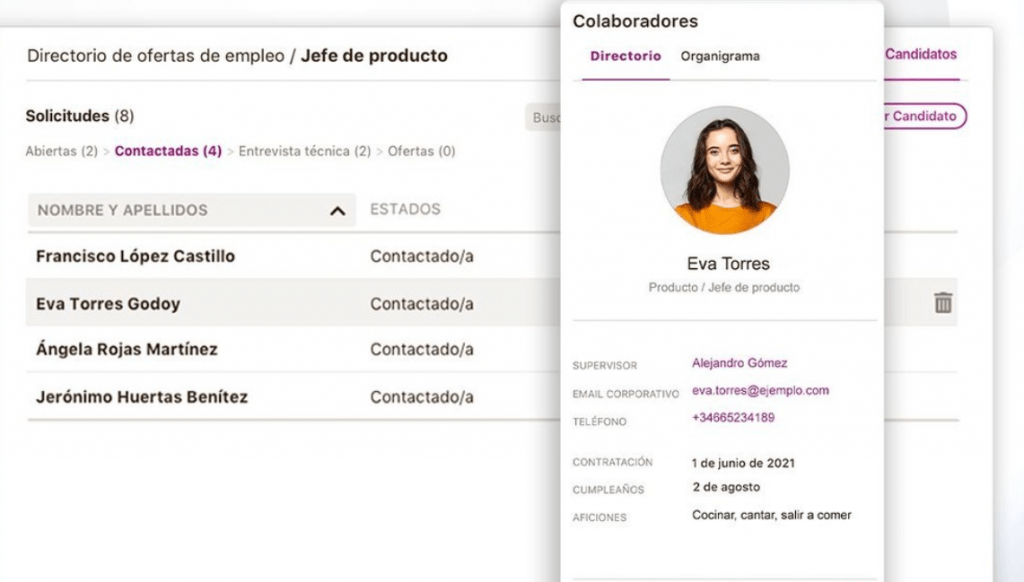Delete Eva Torres Godoy row with trash icon
The height and width of the screenshot is (582, 1024).
pyautogui.click(x=942, y=303)
